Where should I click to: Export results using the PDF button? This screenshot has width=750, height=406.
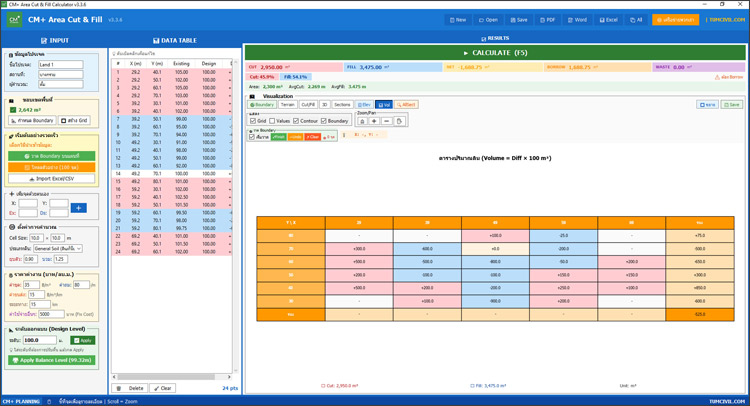tap(547, 20)
